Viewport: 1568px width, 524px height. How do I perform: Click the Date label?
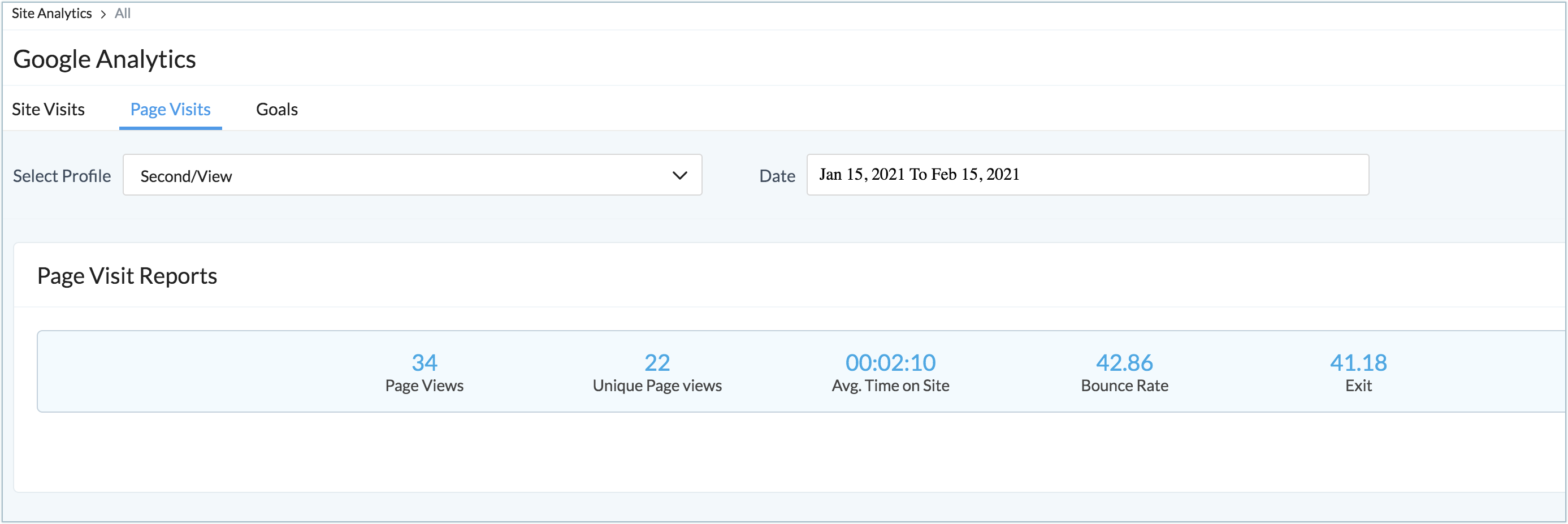click(x=777, y=176)
